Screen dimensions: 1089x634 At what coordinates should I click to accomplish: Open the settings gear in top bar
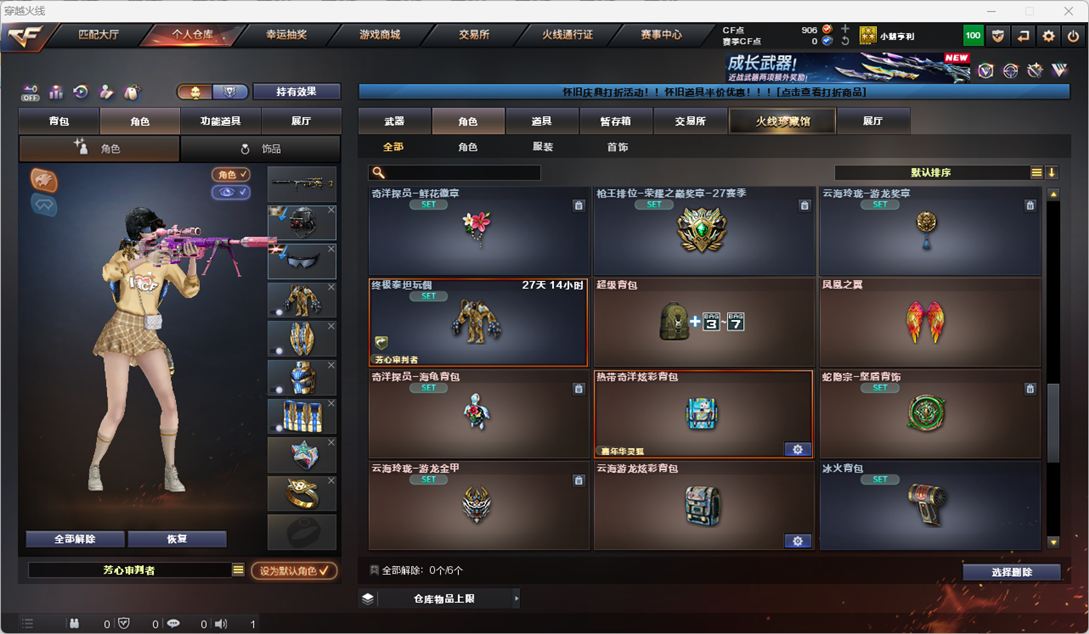(1048, 35)
